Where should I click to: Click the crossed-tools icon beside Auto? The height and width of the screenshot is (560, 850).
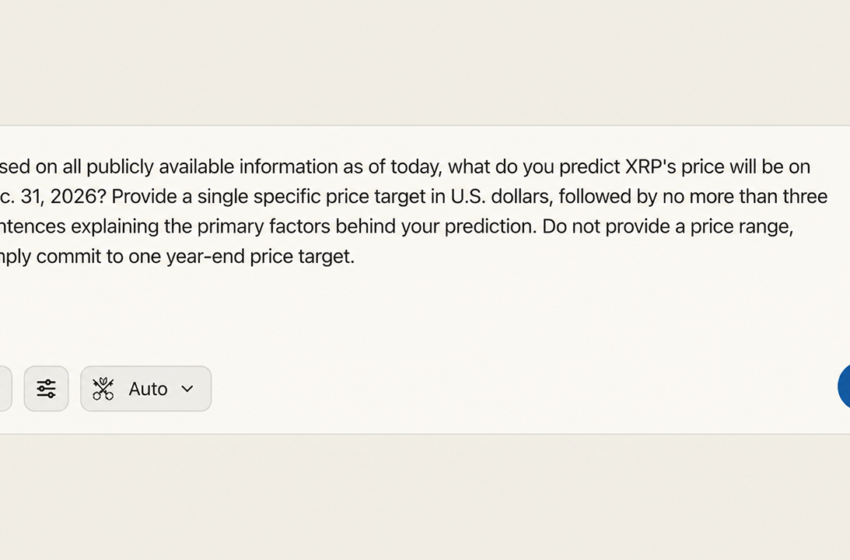click(102, 389)
